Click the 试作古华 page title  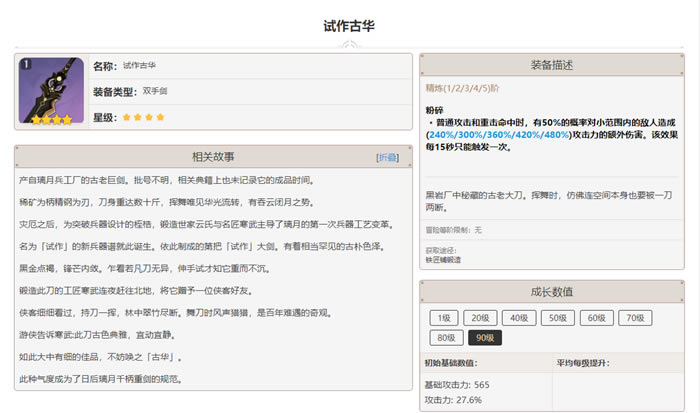(x=350, y=24)
